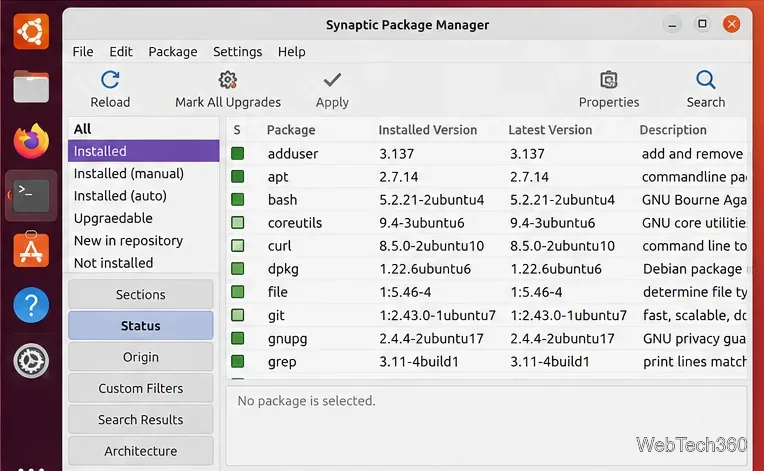Click 'No package is selected.' details text
Image resolution: width=764 pixels, height=471 pixels.
[306, 401]
